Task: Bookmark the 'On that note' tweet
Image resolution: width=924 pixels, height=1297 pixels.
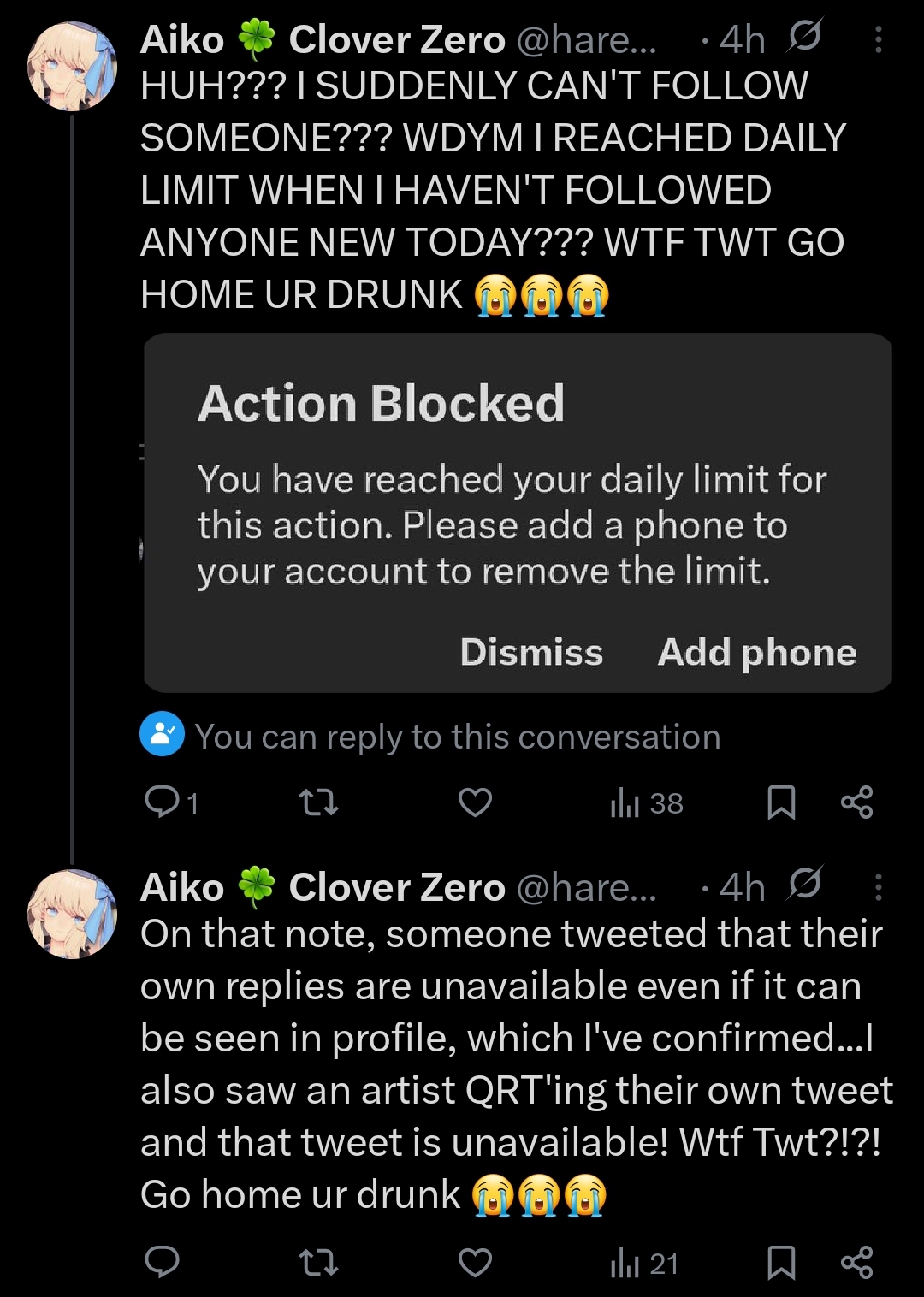Action: [x=781, y=1262]
